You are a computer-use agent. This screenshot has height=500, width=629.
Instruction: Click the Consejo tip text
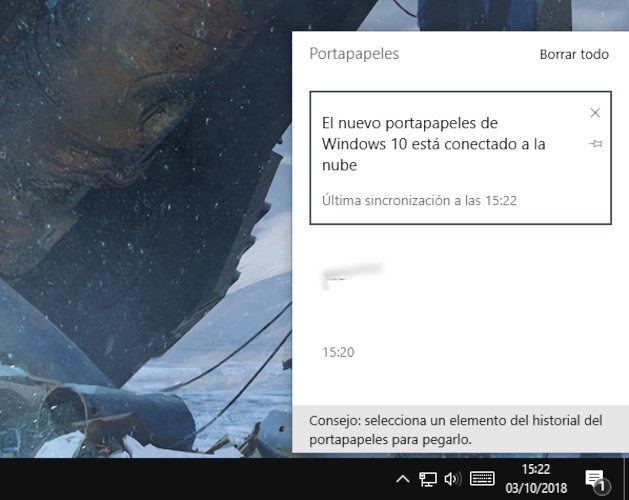456,430
